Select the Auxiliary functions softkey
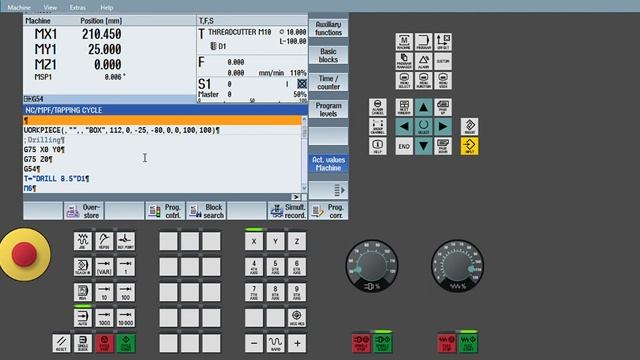 tap(328, 29)
